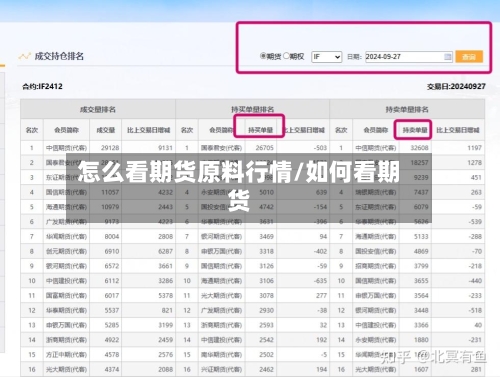
Task: Click volume value 4374 in row 16
Action: (112, 369)
